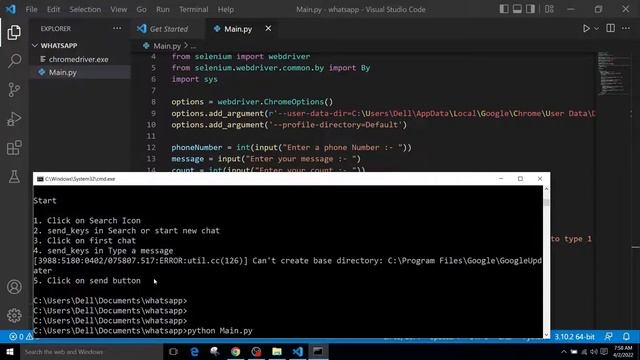Open Microsoft Edge from taskbar
640x360 pixels.
(x=194, y=351)
